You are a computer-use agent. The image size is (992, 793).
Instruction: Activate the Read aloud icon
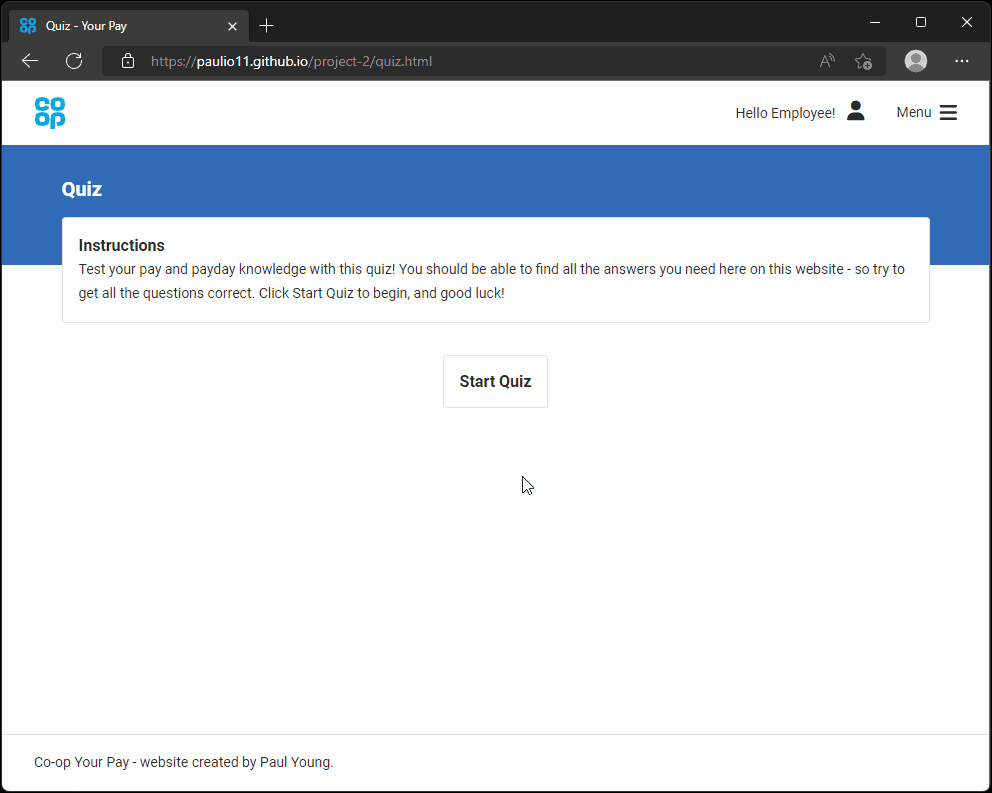tap(827, 61)
